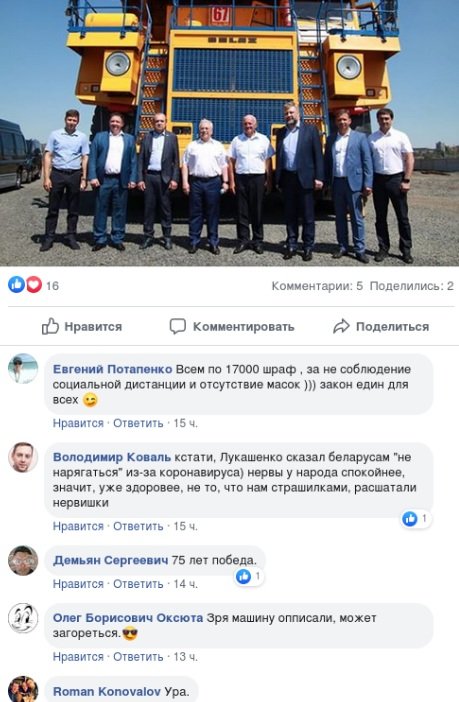The height and width of the screenshot is (702, 459).
Task: Open the reactions count 16
Action: tap(52, 286)
